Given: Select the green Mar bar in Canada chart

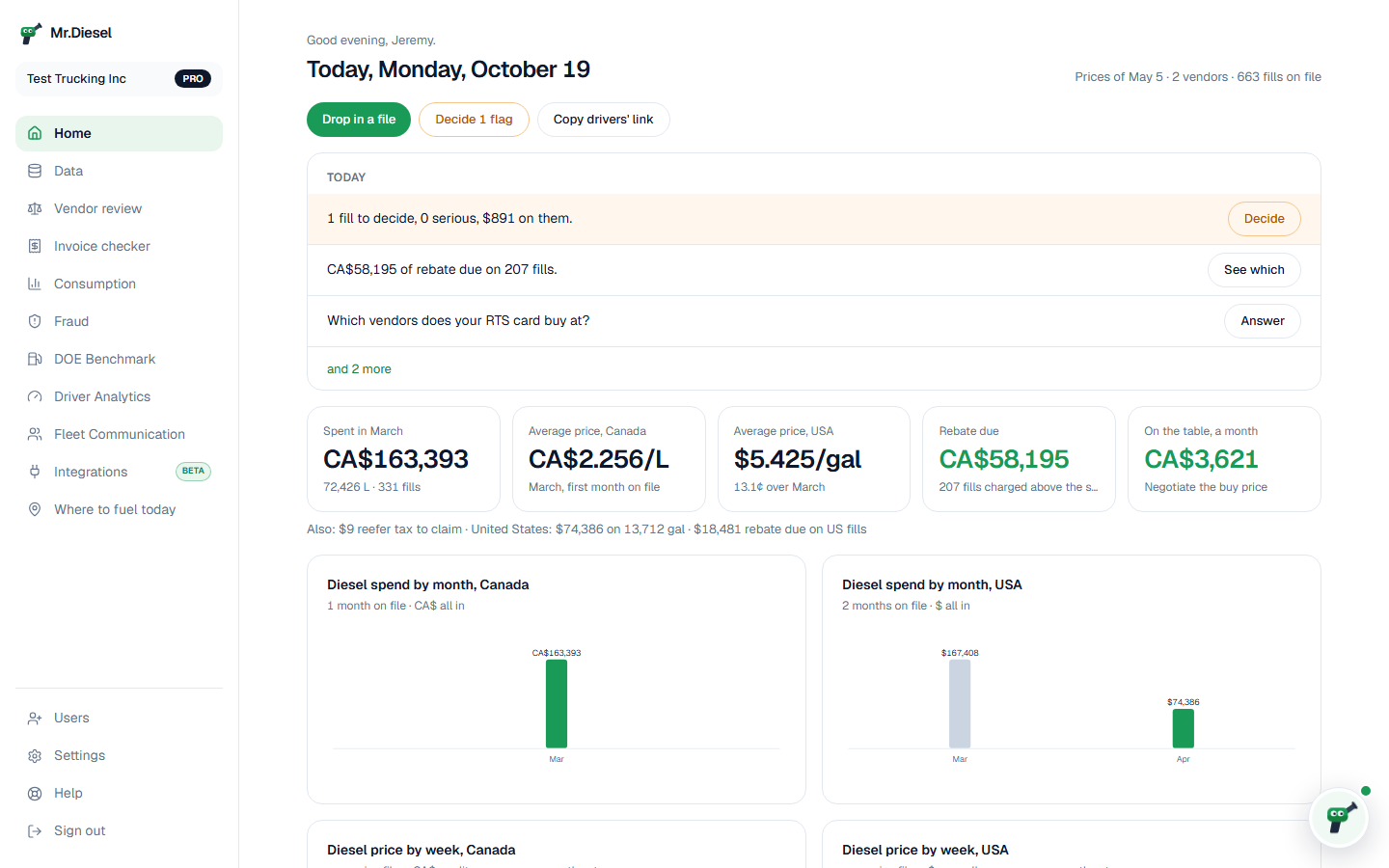Looking at the screenshot, I should (x=557, y=703).
